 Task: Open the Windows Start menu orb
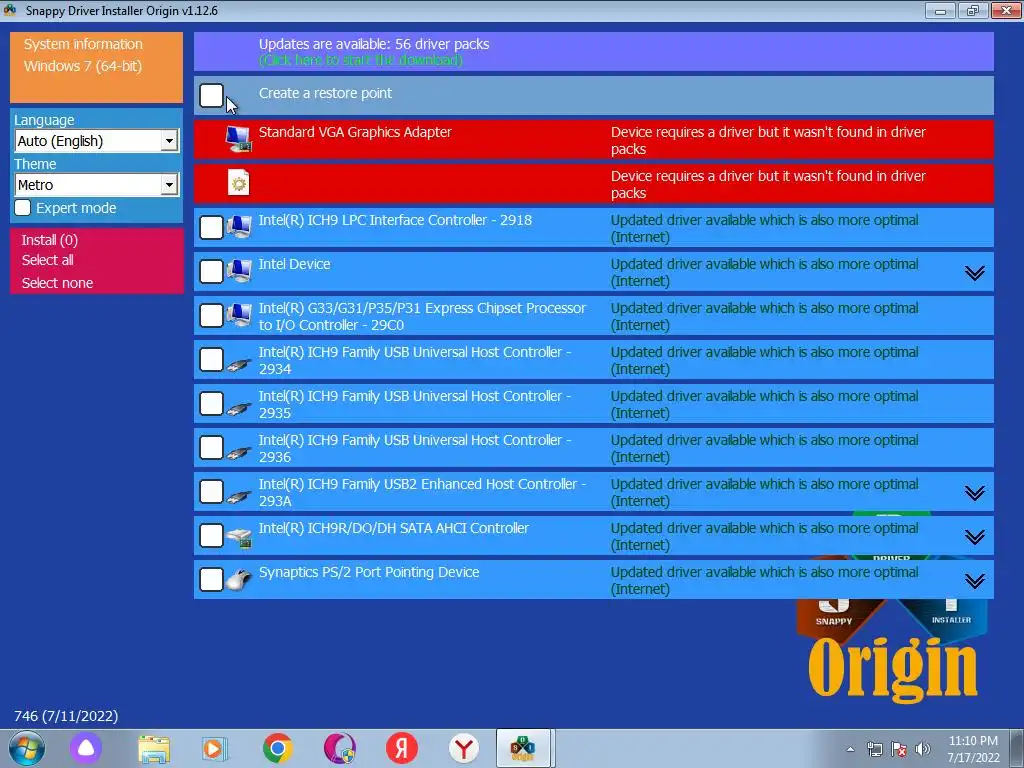(27, 748)
